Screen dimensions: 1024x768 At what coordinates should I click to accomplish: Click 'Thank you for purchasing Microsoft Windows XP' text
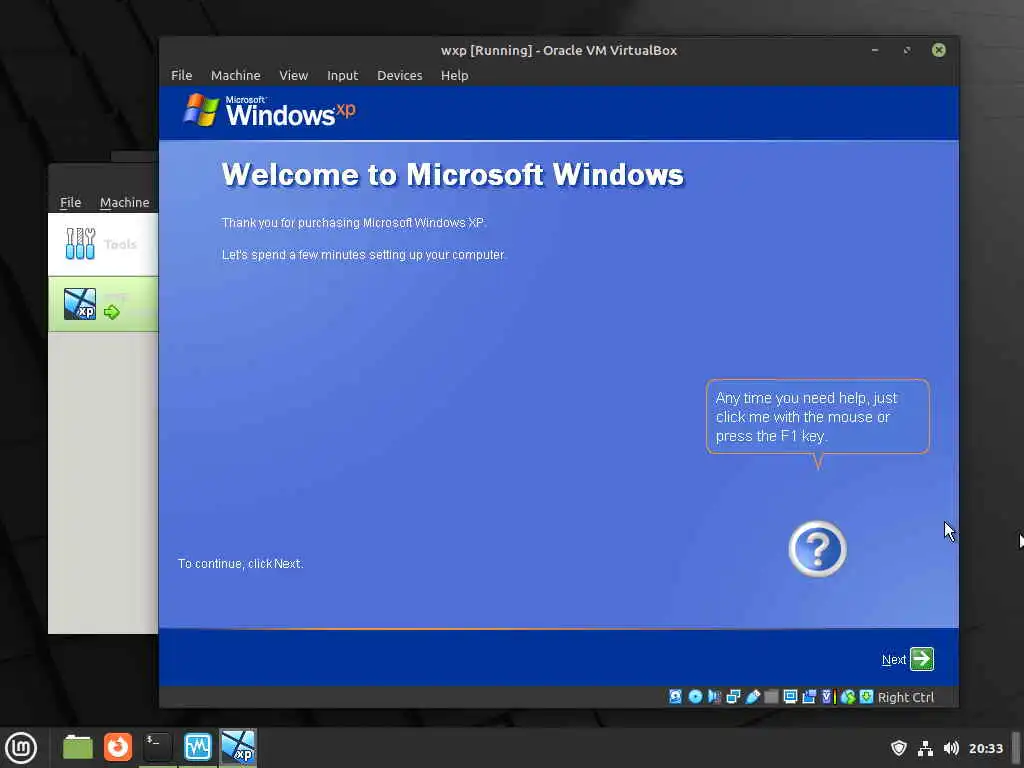click(354, 223)
